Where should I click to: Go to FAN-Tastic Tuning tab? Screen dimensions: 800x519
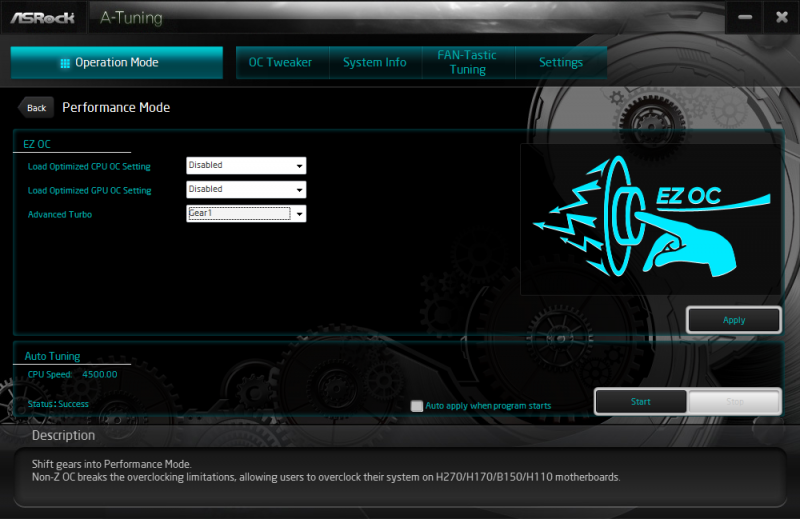click(467, 63)
